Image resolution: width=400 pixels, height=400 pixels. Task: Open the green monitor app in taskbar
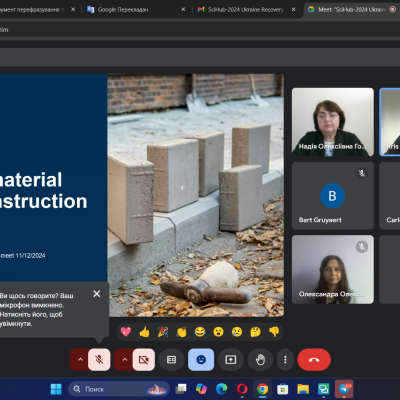(323, 389)
